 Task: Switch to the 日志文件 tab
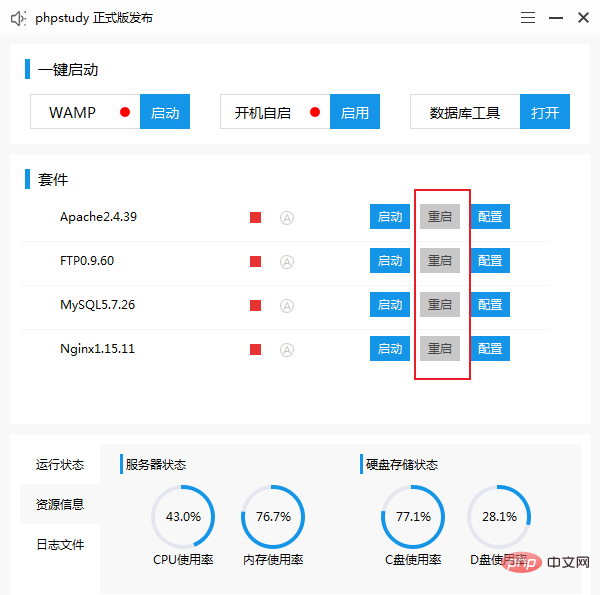coord(60,544)
